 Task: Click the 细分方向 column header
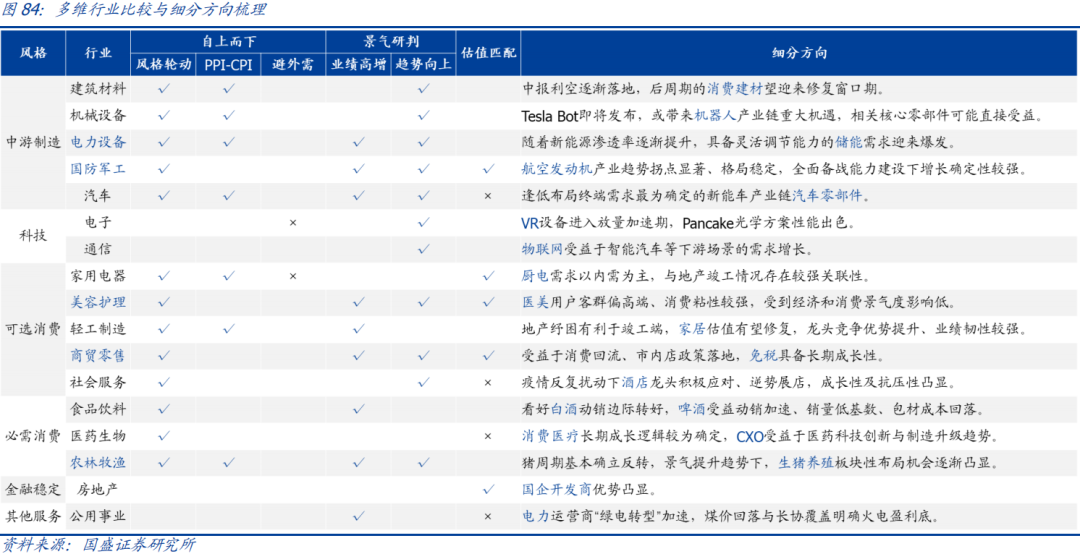(799, 53)
